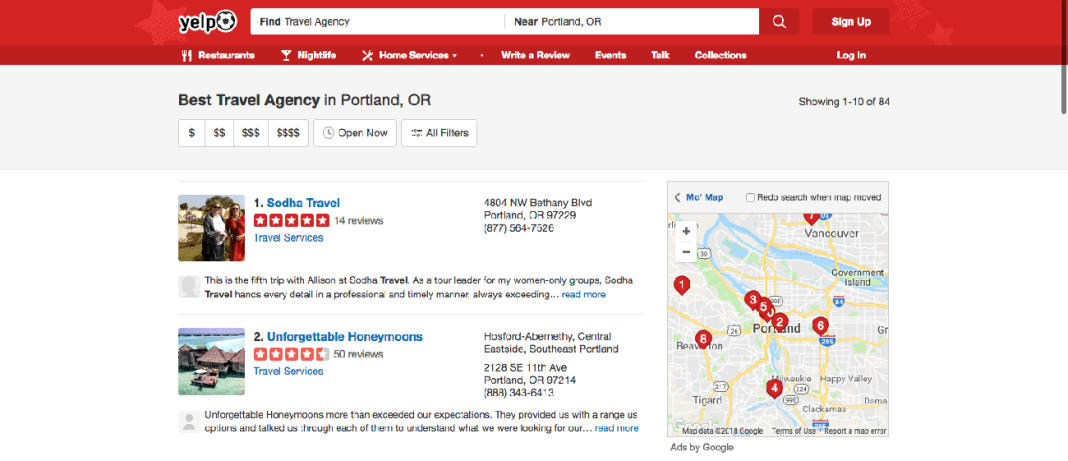Click the Sign Up button
This screenshot has width=1068, height=461.
click(x=851, y=22)
